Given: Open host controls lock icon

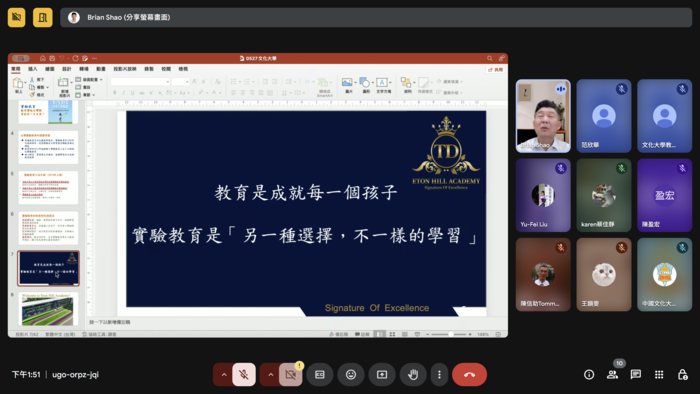Looking at the screenshot, I should (x=683, y=374).
